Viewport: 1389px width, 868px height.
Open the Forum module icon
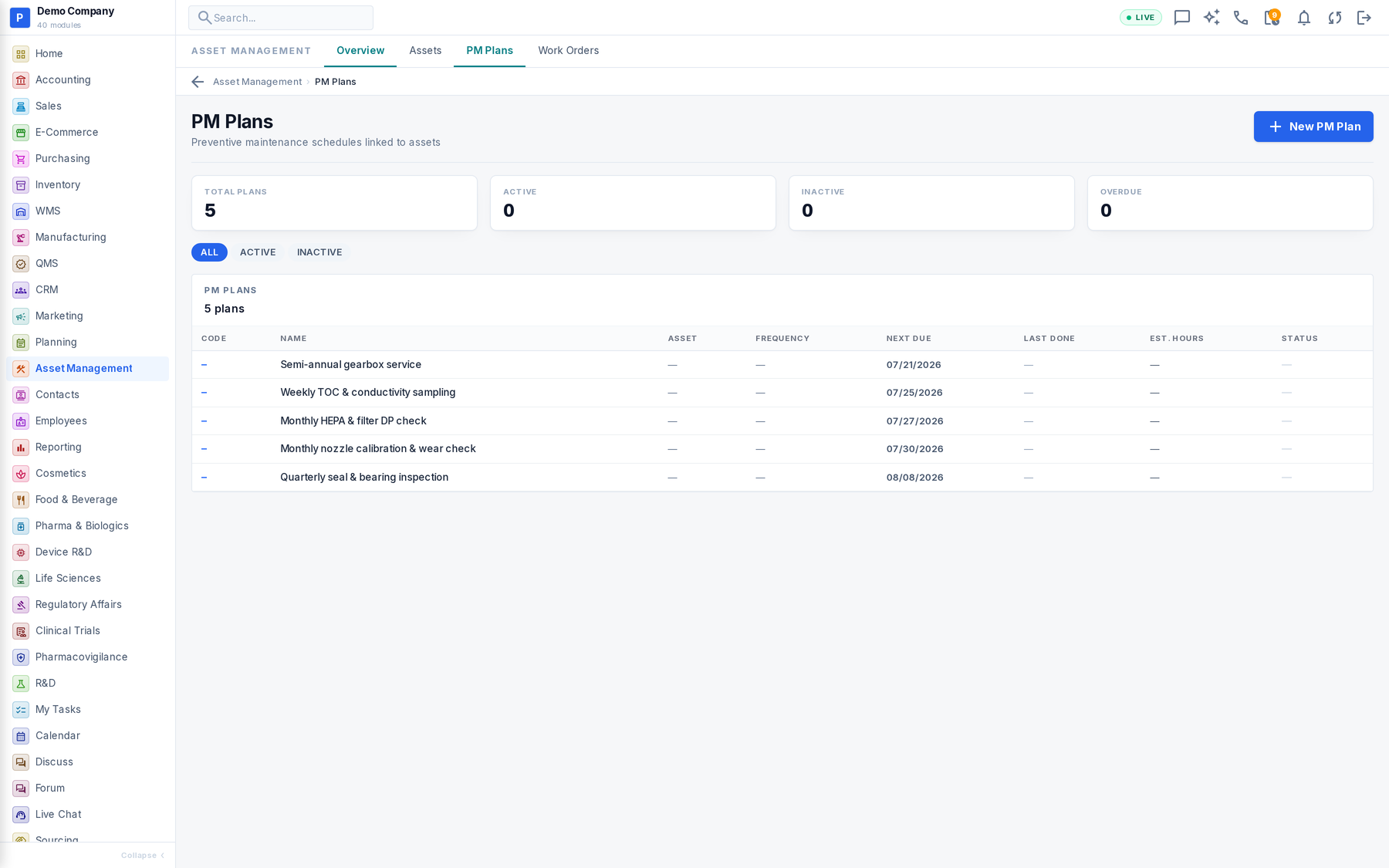point(21,789)
